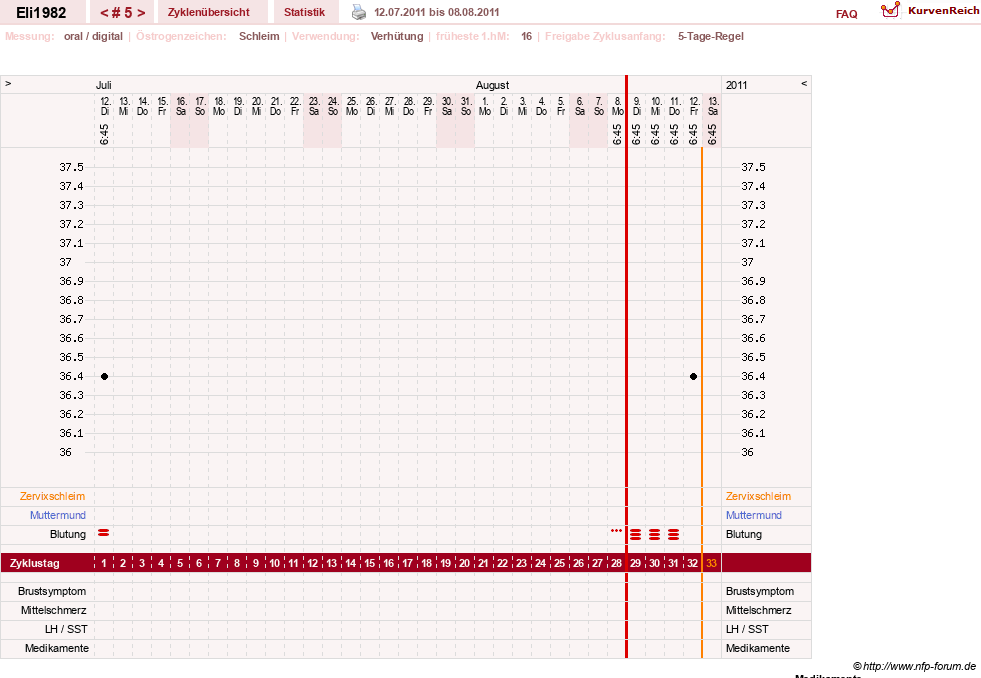Select bleeding marker on cycle day 1
Screen dimensions: 981x678
coord(104,533)
